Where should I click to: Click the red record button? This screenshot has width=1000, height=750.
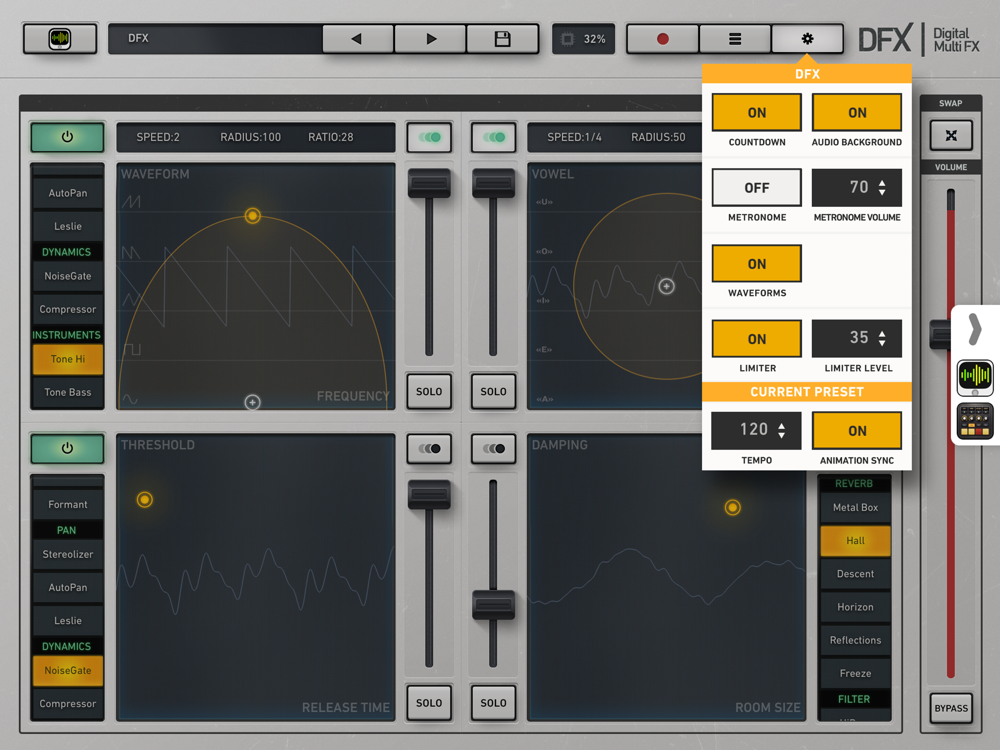(x=662, y=39)
